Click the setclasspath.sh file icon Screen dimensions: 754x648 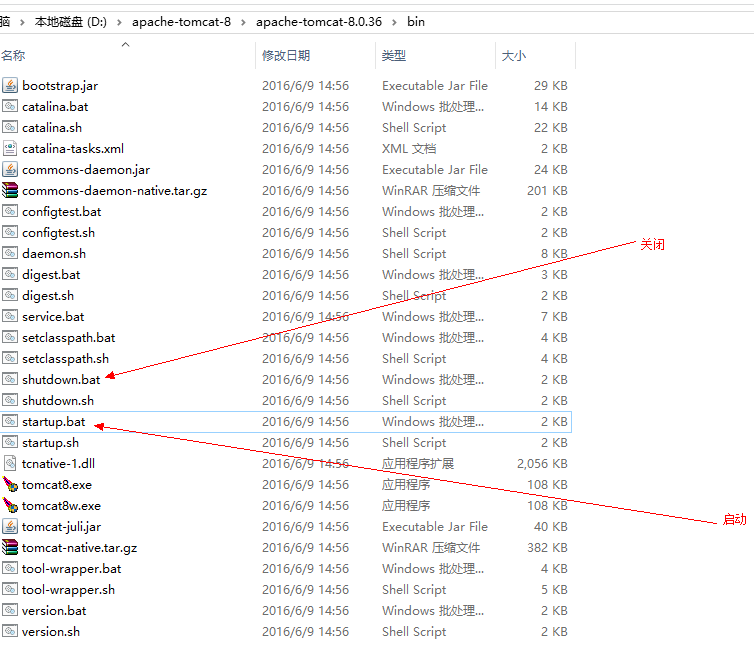pyautogui.click(x=10, y=358)
